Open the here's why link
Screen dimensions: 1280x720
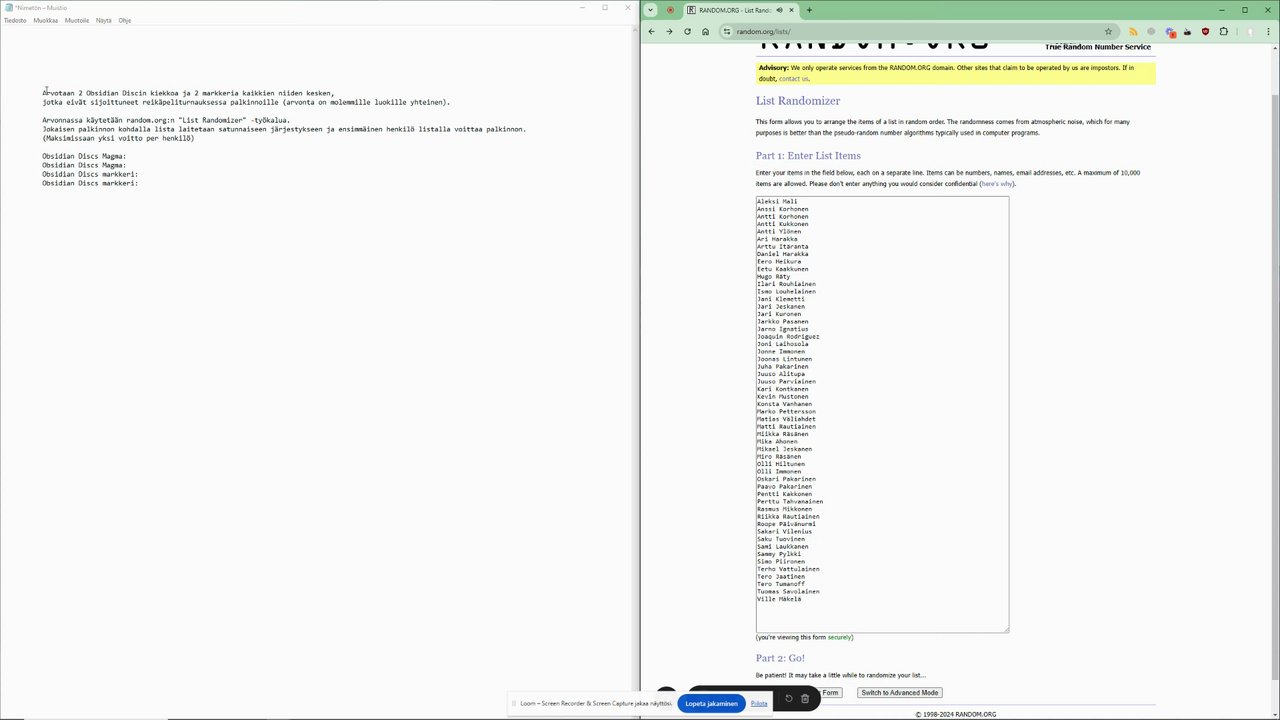(996, 184)
